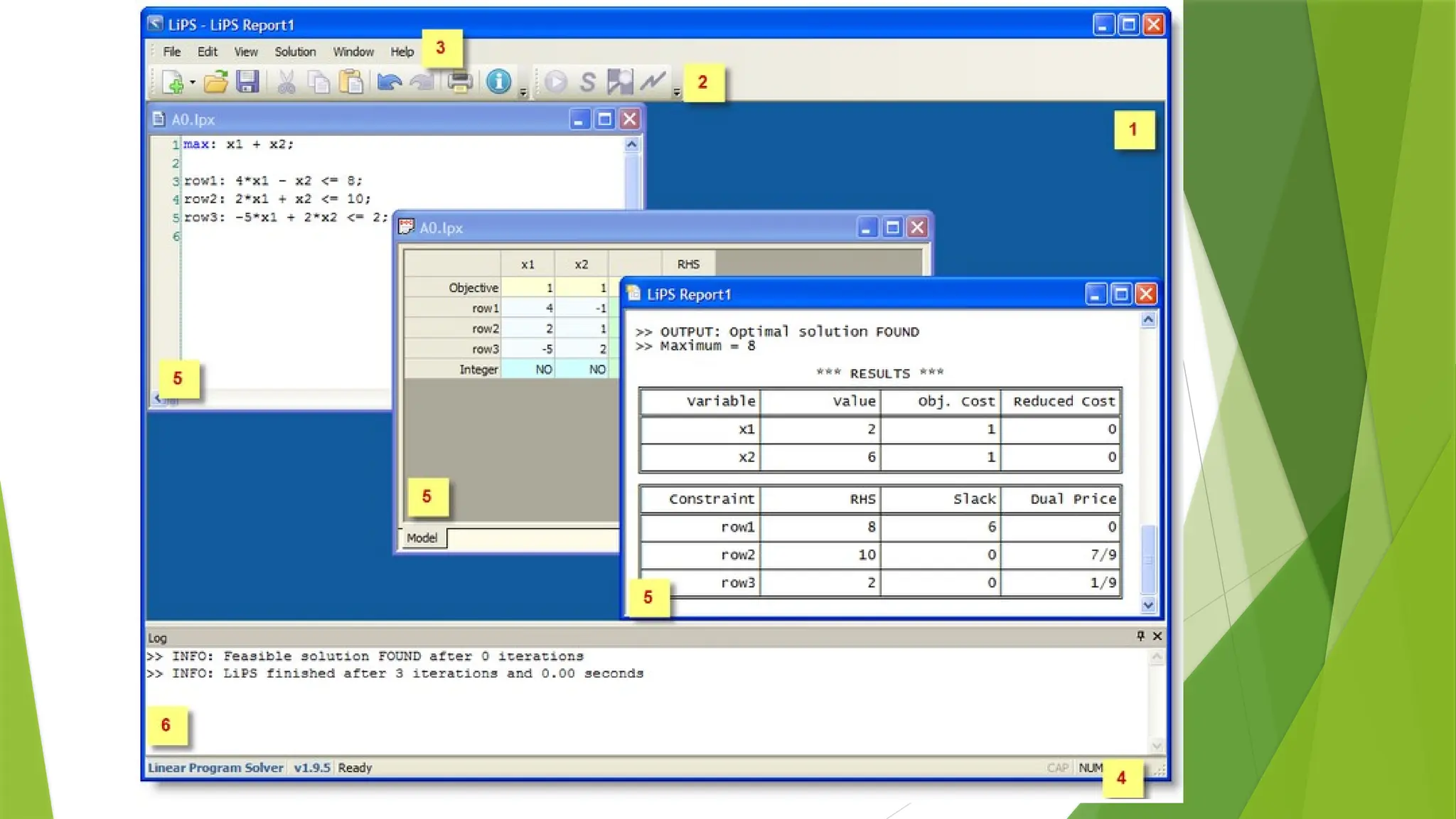The width and height of the screenshot is (1456, 819).
Task: Toggle the Log panel pin
Action: point(1140,636)
